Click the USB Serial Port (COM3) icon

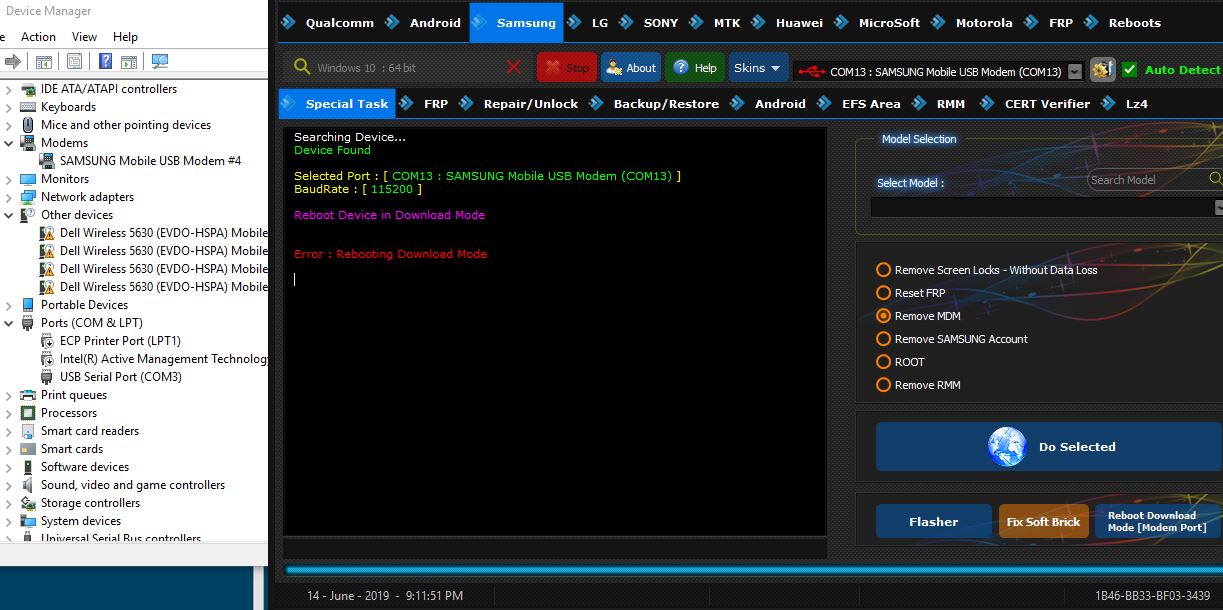[x=47, y=377]
